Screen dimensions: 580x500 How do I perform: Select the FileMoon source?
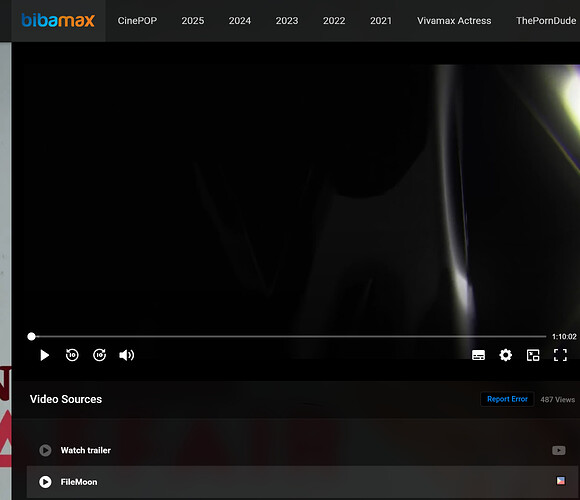(x=302, y=482)
